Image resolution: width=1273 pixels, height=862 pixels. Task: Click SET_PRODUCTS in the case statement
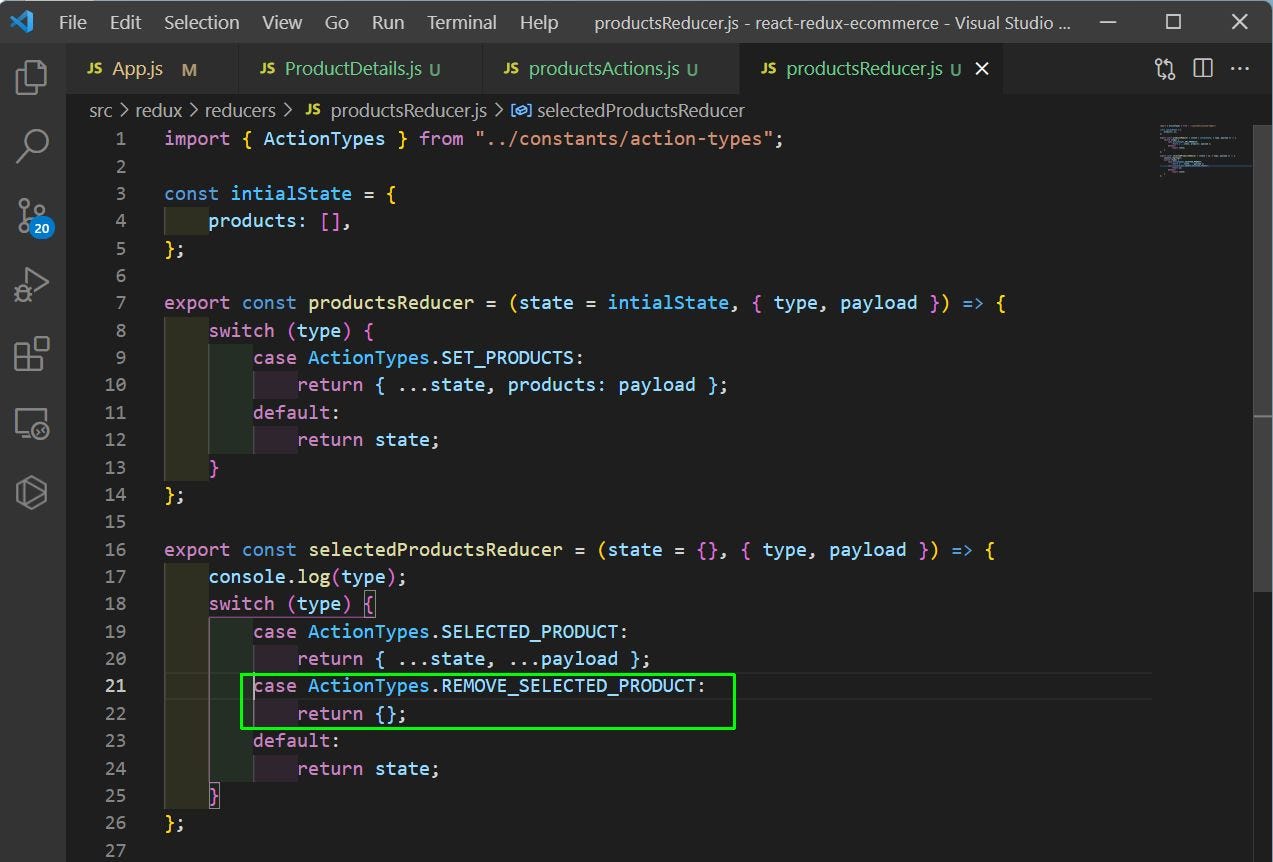(507, 358)
